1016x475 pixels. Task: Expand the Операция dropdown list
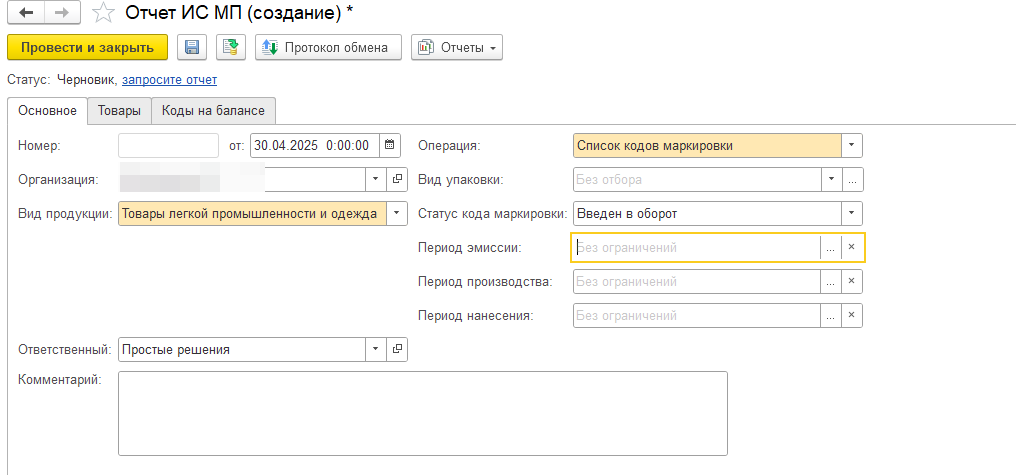pos(851,145)
